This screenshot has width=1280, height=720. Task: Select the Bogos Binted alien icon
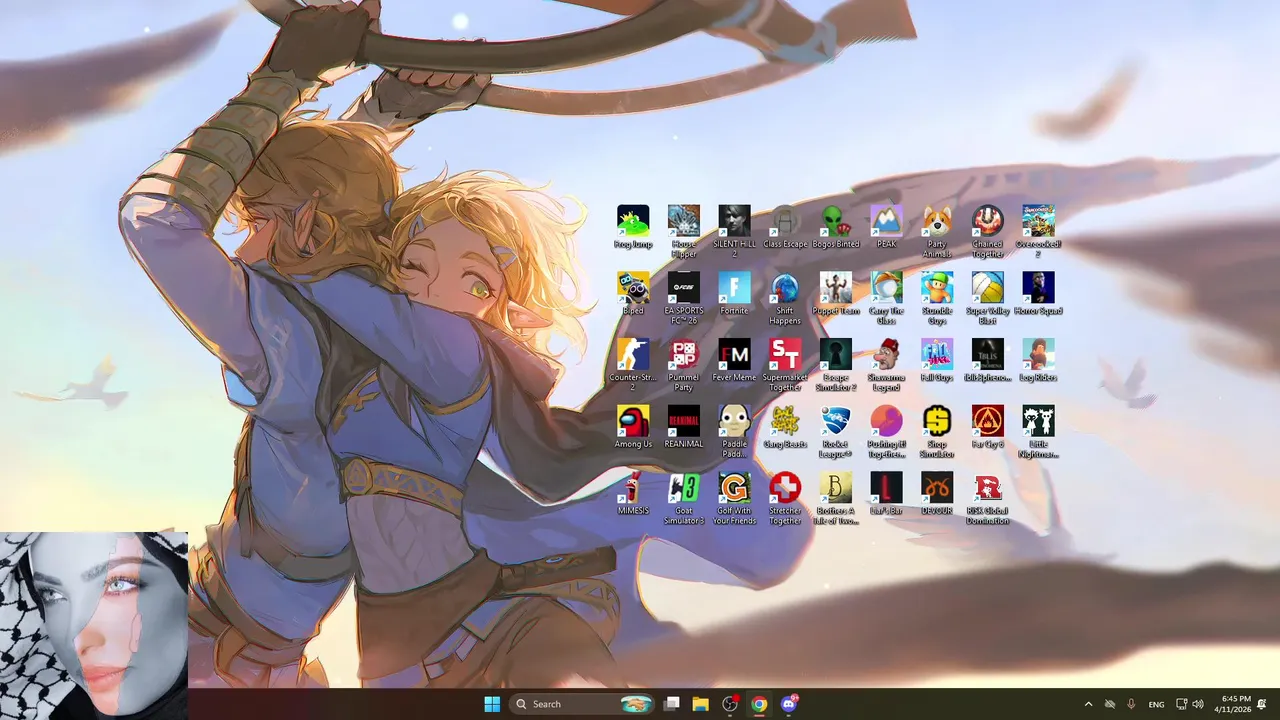pyautogui.click(x=836, y=227)
